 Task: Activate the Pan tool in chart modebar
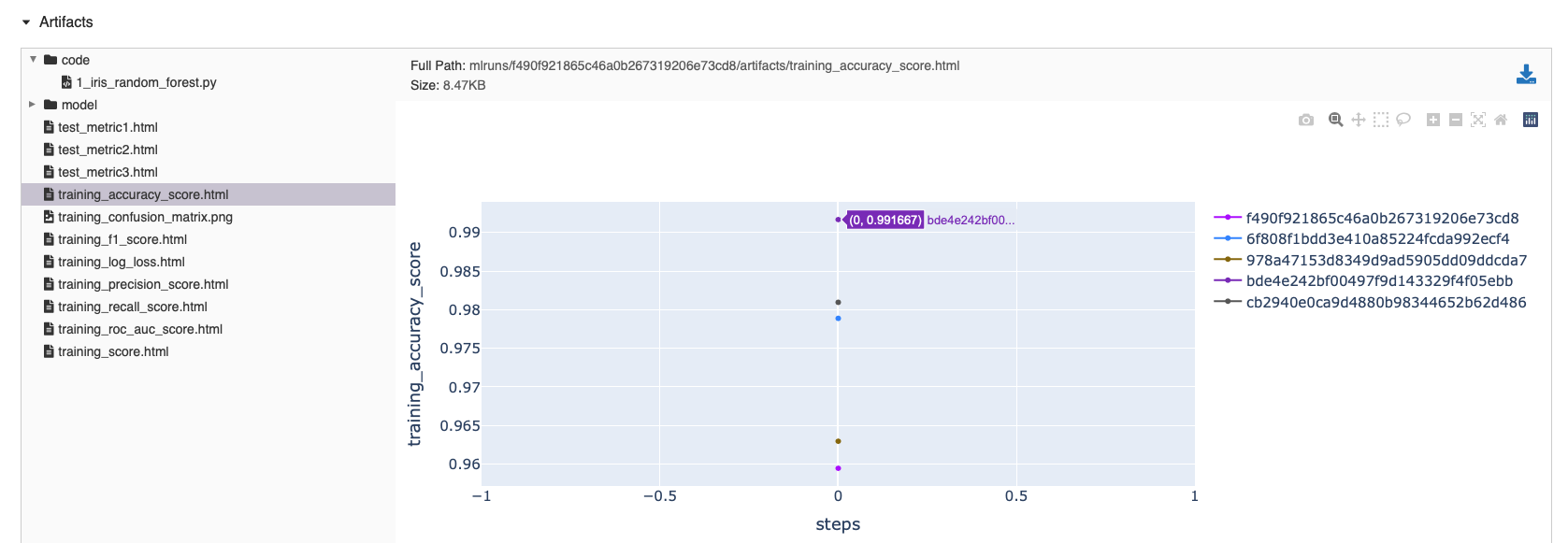click(x=1359, y=120)
